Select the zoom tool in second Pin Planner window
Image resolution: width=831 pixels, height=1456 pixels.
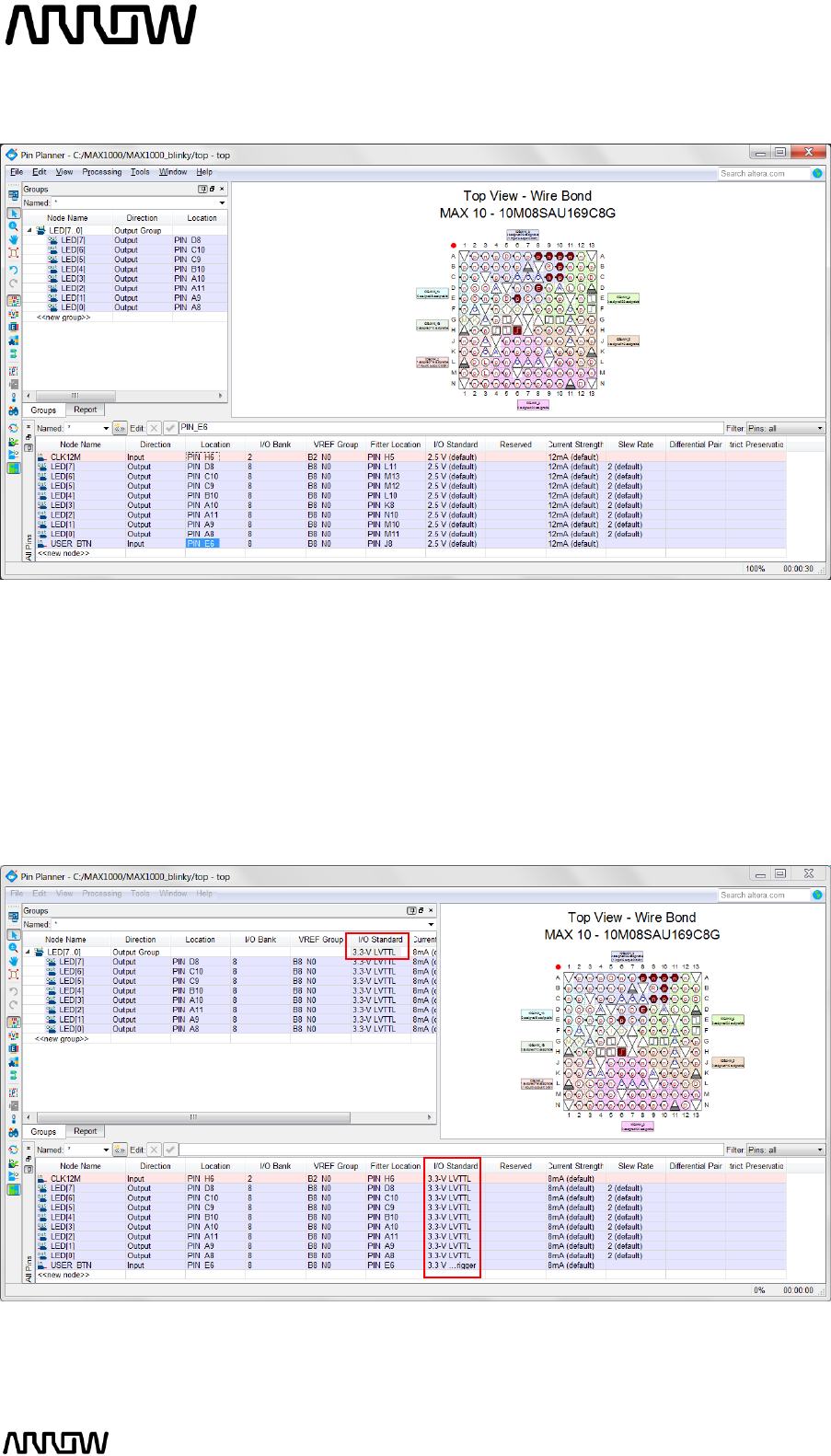13,948
